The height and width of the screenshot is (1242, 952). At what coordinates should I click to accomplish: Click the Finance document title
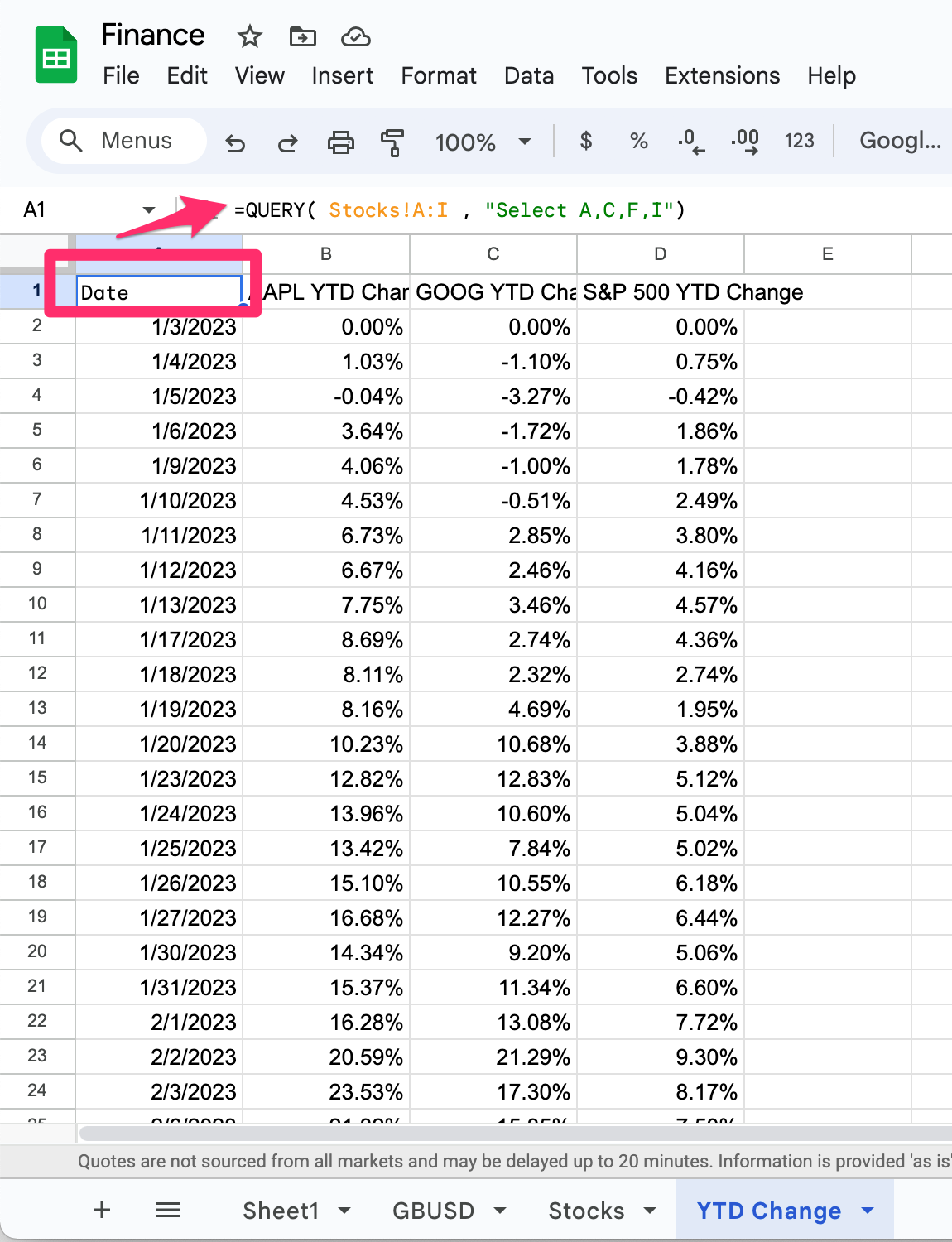coord(153,35)
